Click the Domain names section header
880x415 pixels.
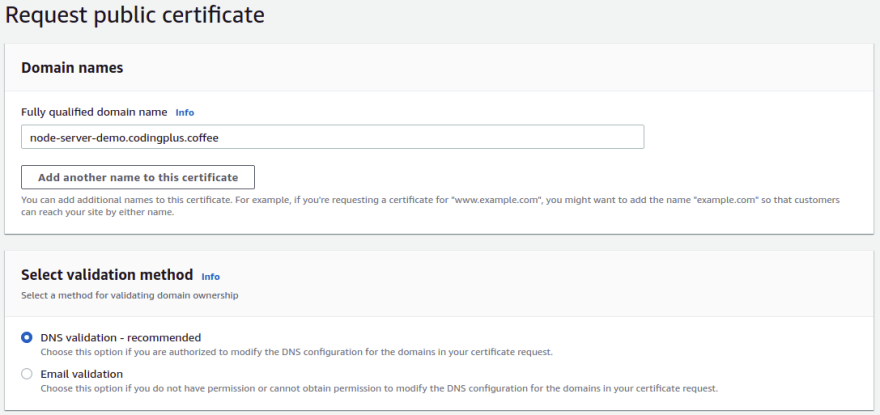click(72, 68)
